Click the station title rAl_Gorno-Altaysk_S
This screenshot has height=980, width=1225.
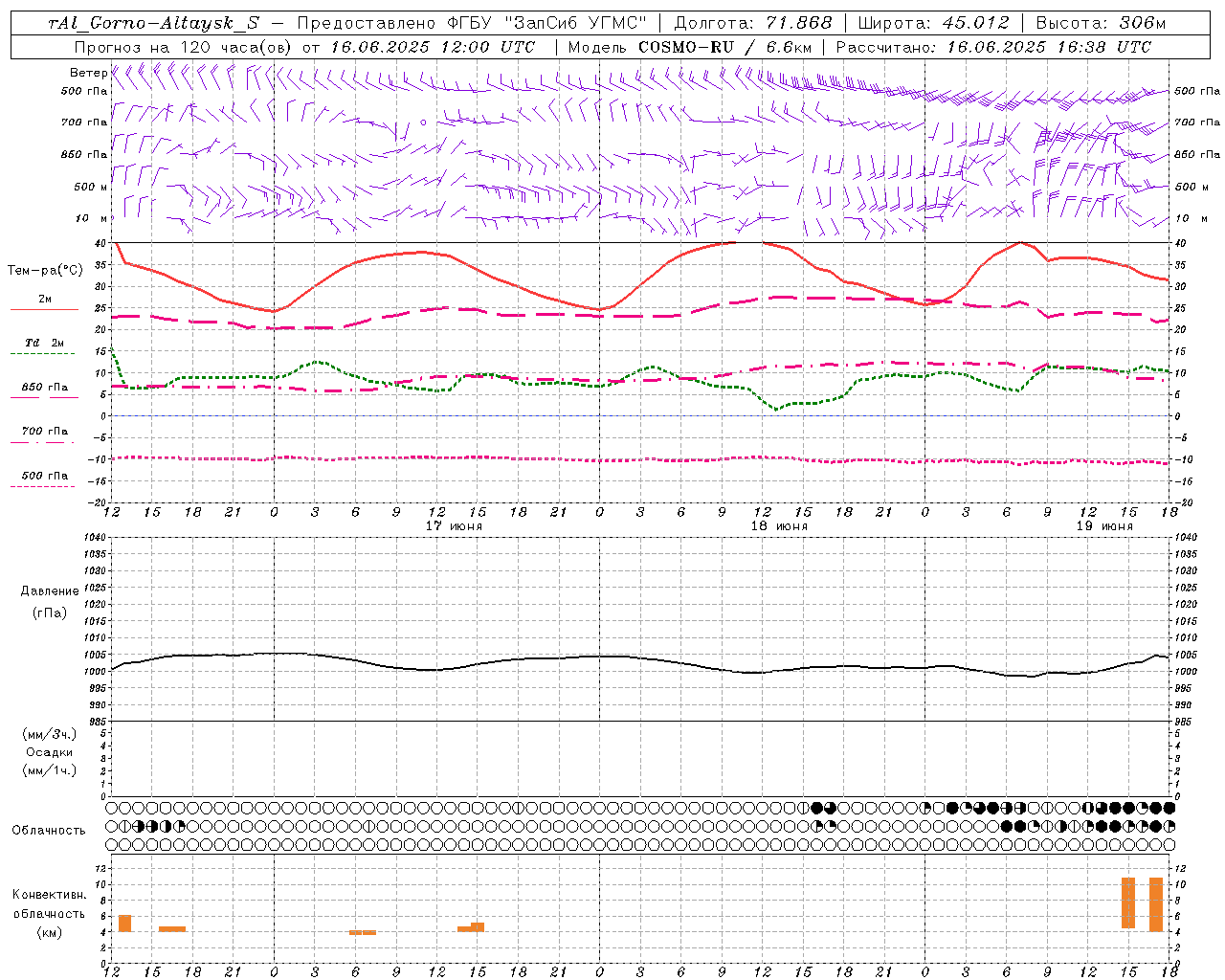click(154, 23)
